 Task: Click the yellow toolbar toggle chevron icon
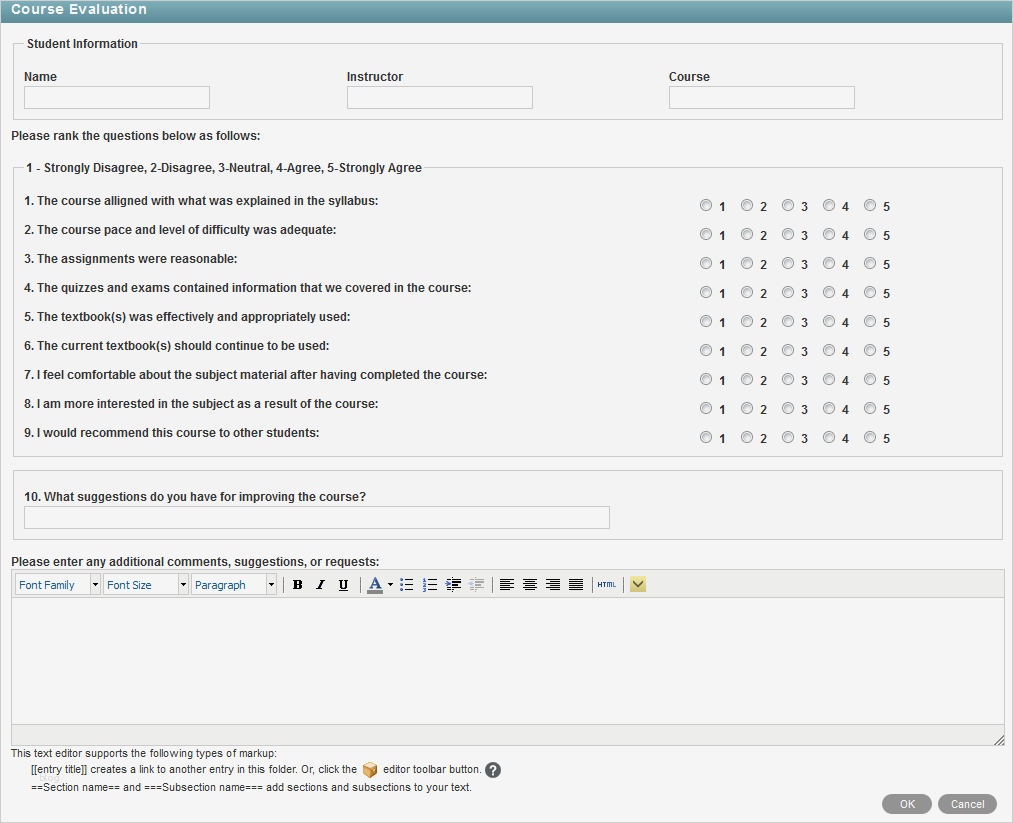pos(638,585)
